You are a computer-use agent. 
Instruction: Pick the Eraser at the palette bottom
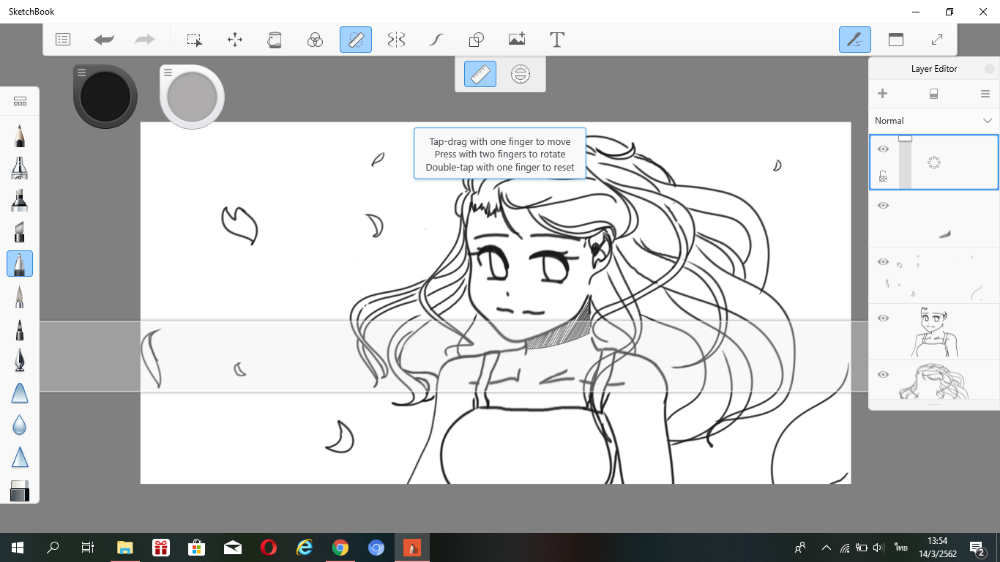point(20,491)
